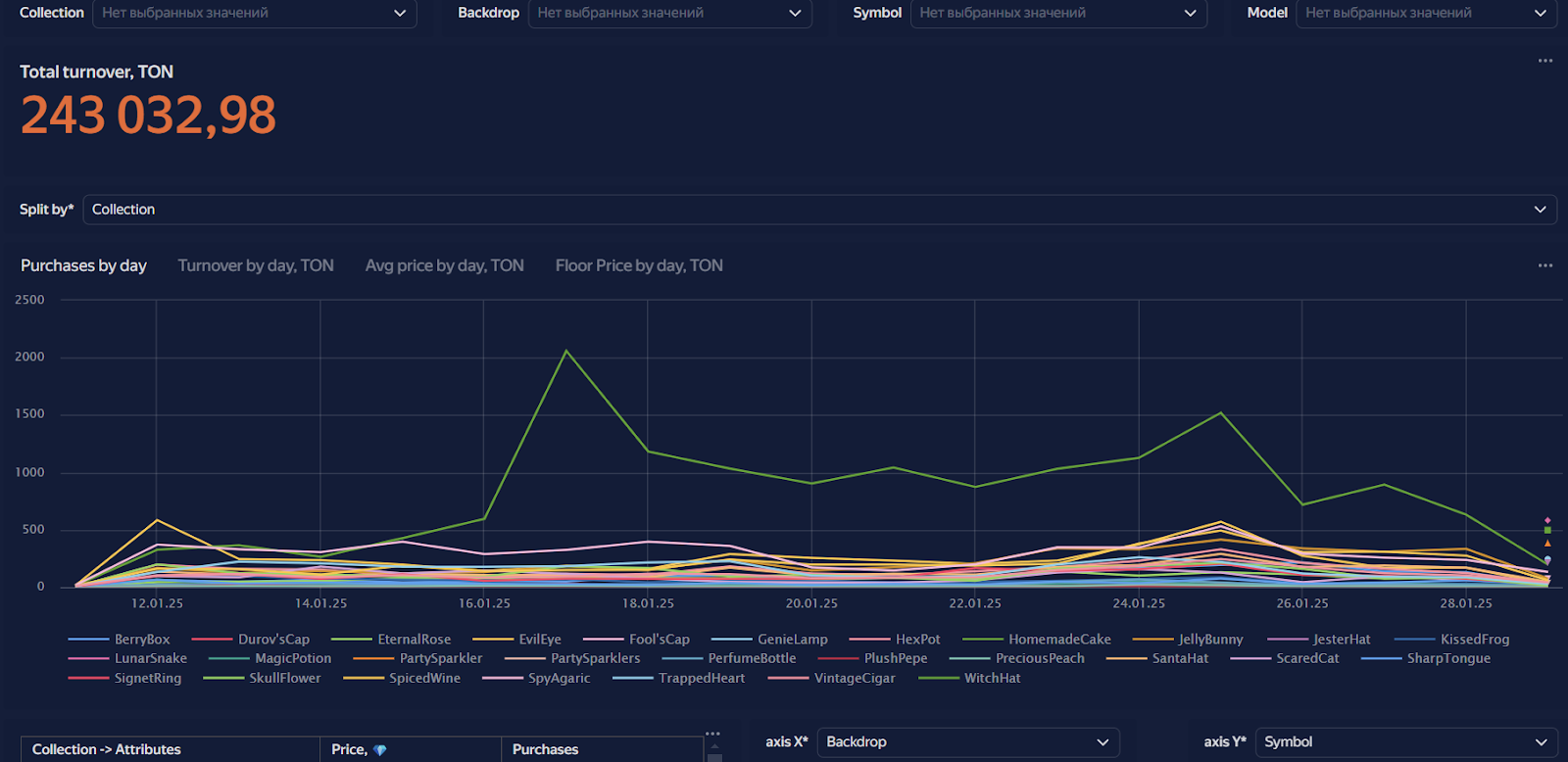
Task: Click the 12.01.25 date label on the x-axis
Action: tap(157, 603)
